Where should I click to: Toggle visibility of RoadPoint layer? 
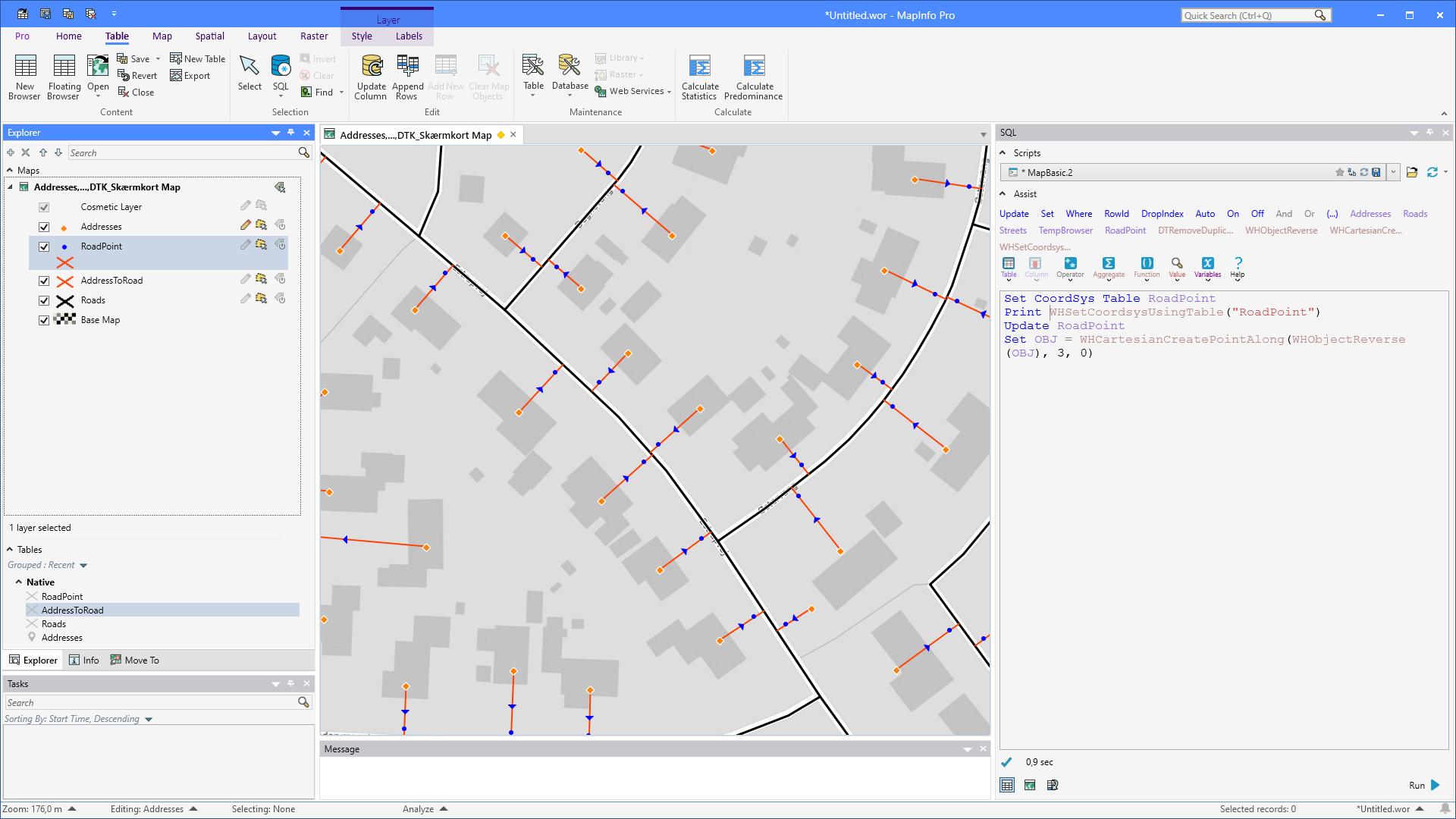pos(44,246)
